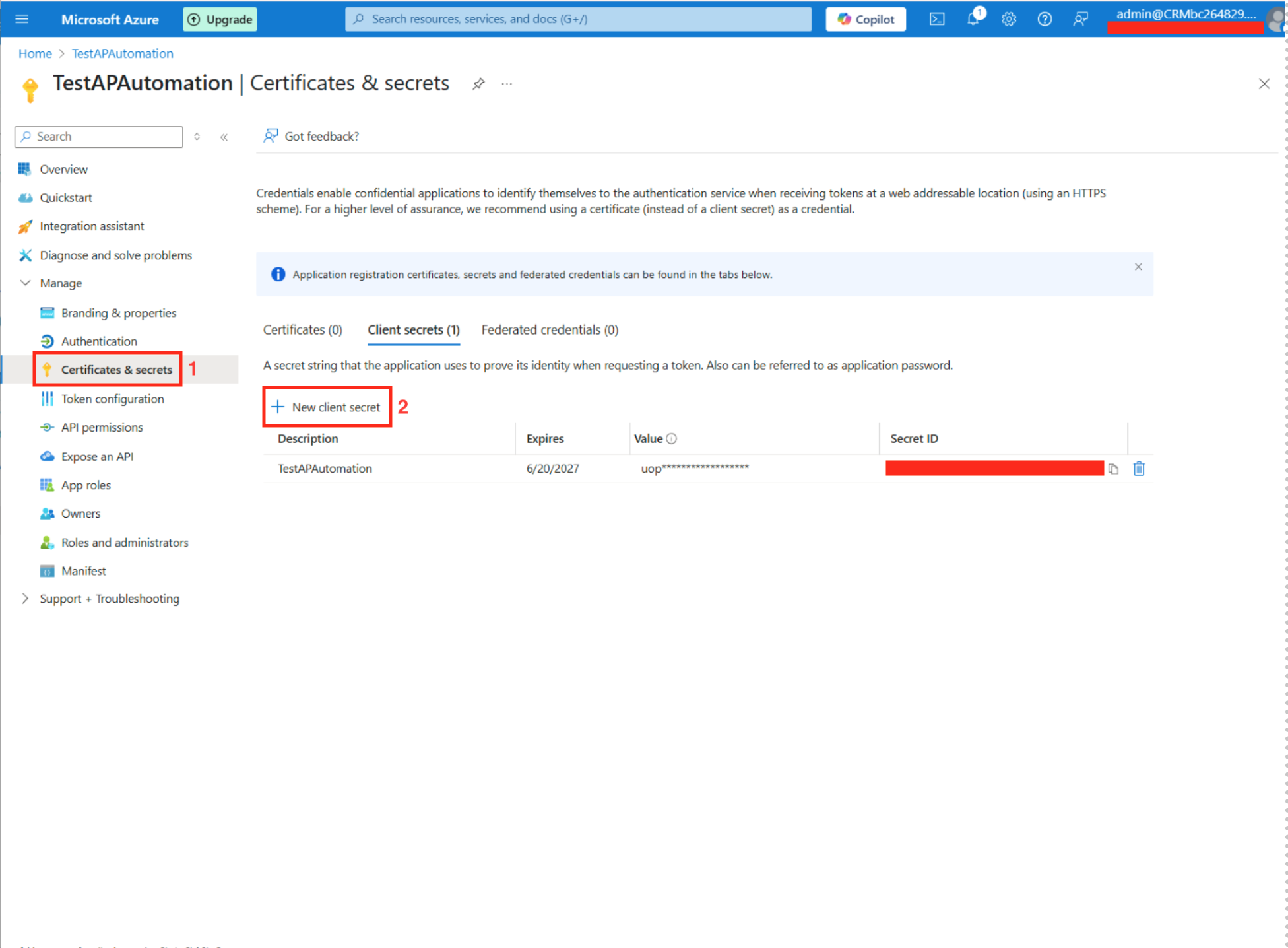
Task: Copy the Secret ID to clipboard
Action: 1113,469
